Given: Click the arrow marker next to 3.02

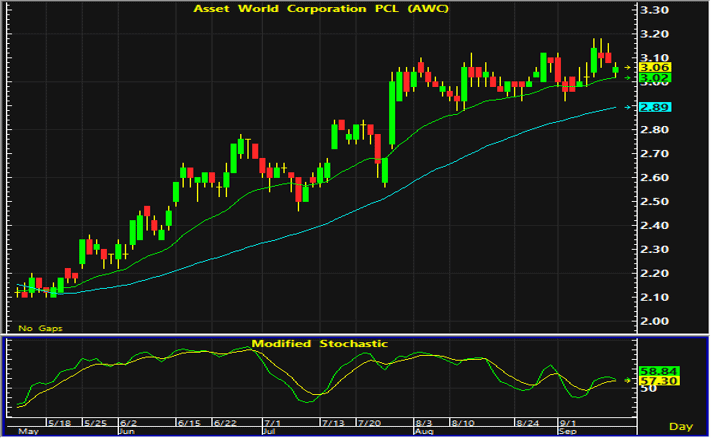Looking at the screenshot, I should tap(628, 78).
